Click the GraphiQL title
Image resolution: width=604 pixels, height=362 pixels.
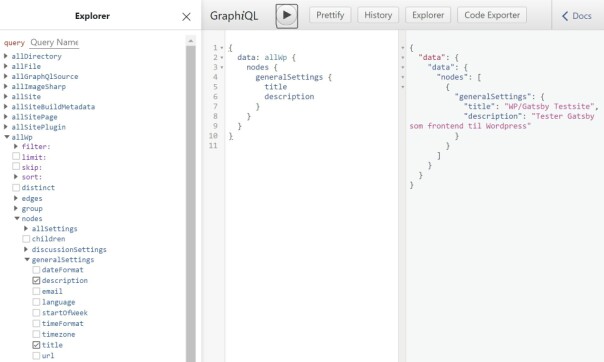[x=234, y=16]
